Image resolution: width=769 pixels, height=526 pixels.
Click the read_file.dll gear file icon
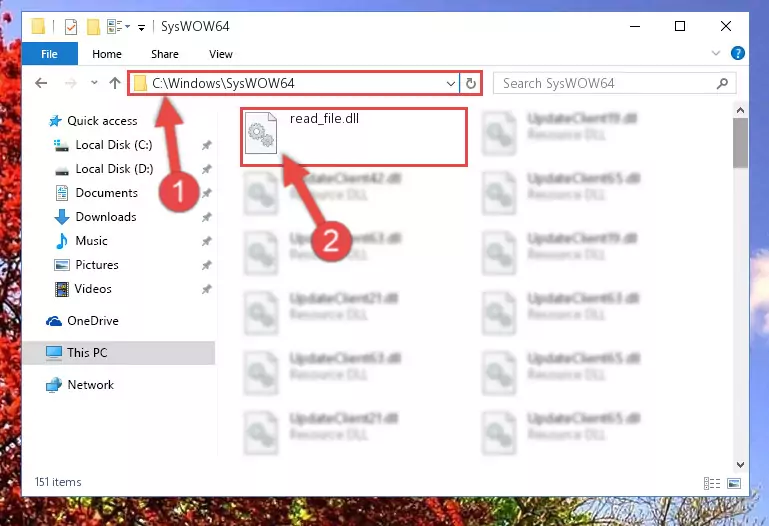coord(260,133)
